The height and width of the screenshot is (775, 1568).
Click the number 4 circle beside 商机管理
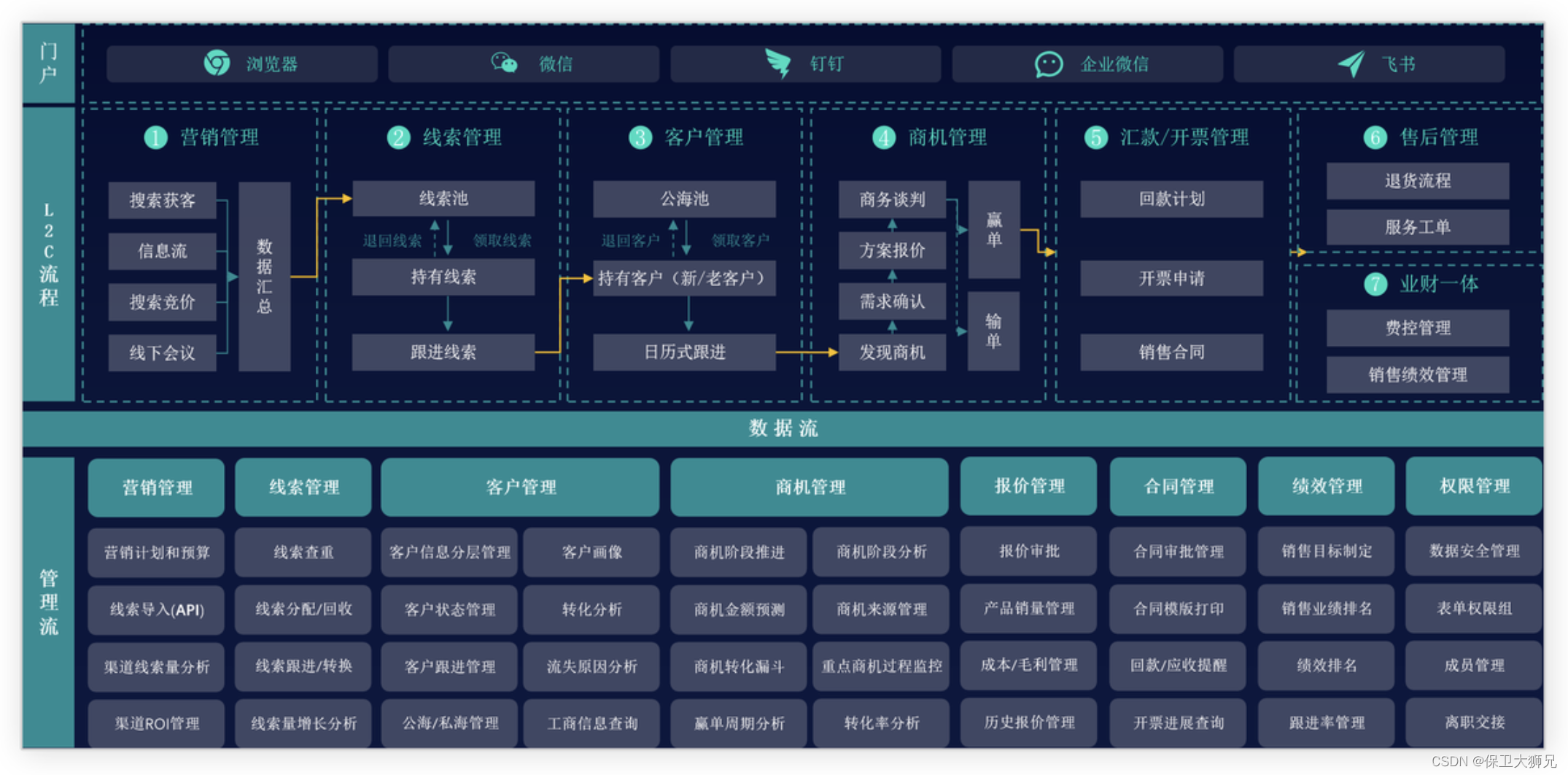[x=884, y=137]
